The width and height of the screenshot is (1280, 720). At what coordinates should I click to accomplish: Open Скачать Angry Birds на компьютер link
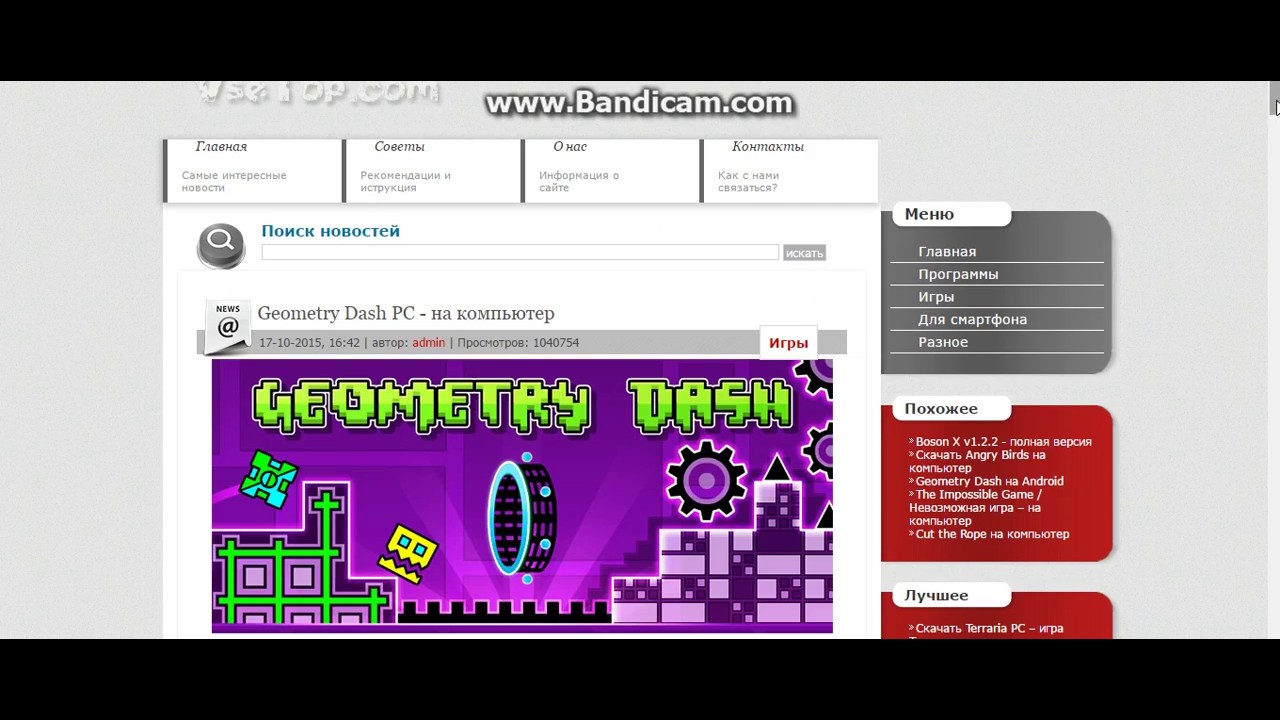click(977, 461)
